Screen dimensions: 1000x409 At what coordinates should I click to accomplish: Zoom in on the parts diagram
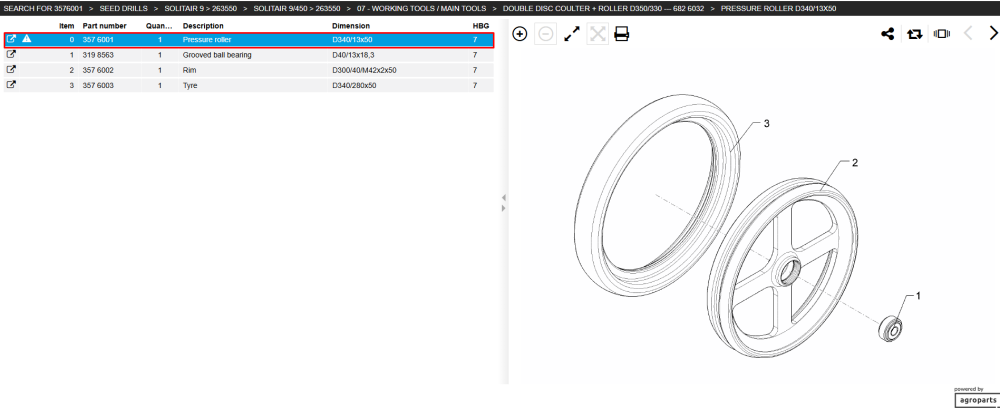(520, 34)
